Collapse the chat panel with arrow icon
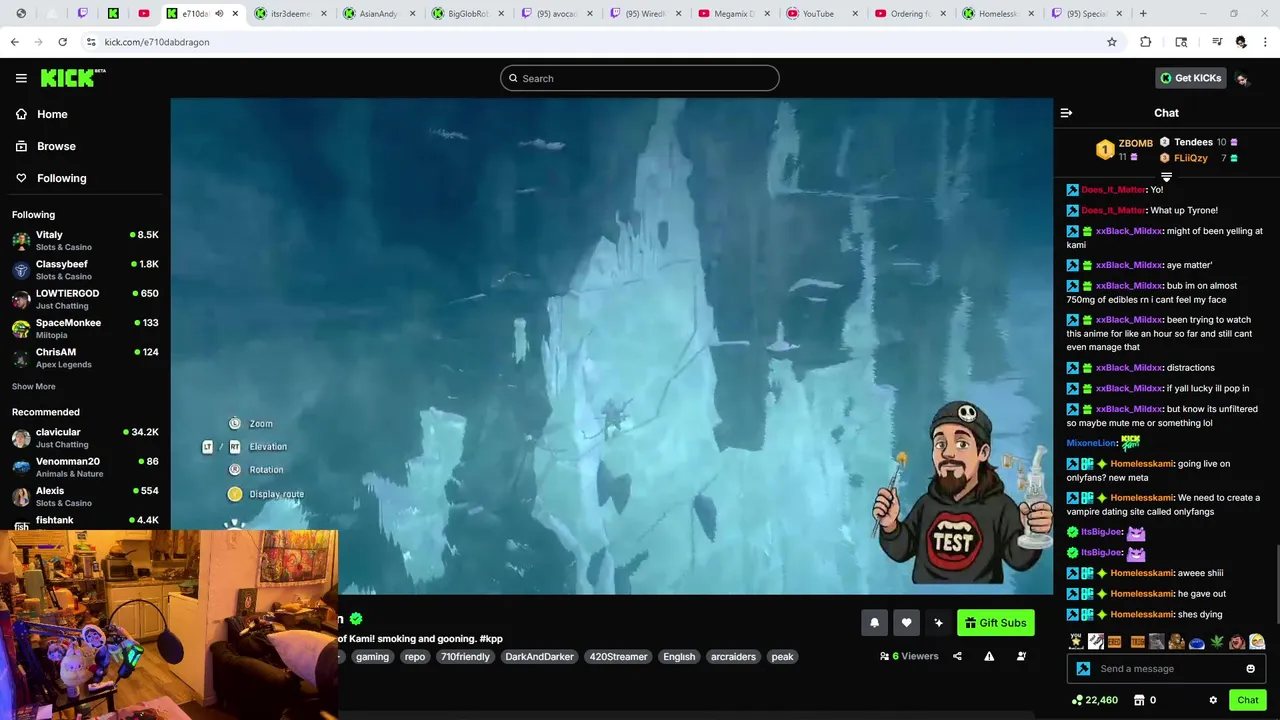This screenshot has width=1280, height=720. [x=1066, y=113]
